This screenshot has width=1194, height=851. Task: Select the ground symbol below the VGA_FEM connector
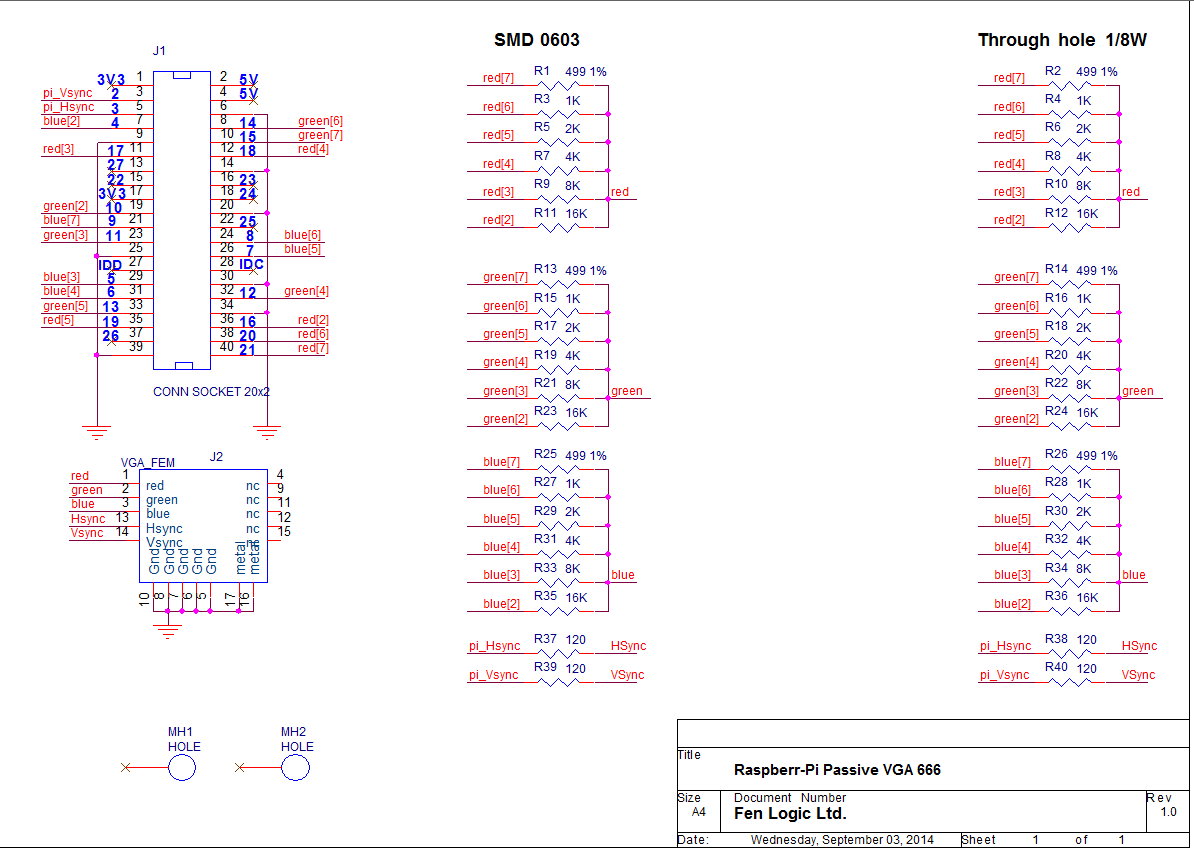168,630
